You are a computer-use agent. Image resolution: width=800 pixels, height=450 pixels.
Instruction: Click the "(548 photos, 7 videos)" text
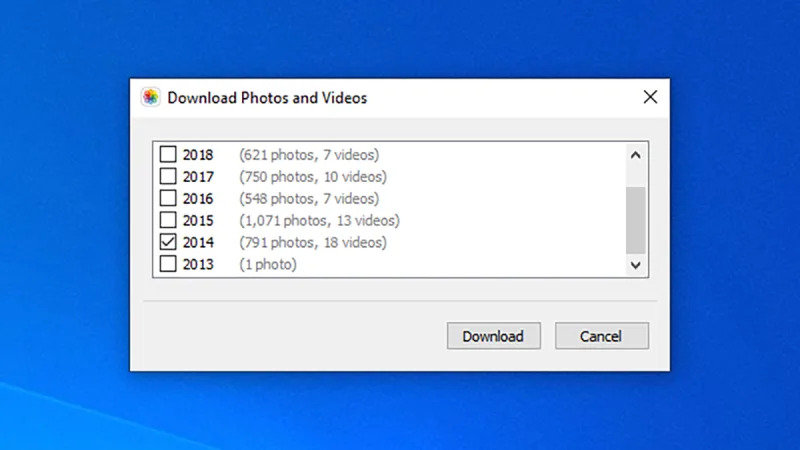[309, 198]
